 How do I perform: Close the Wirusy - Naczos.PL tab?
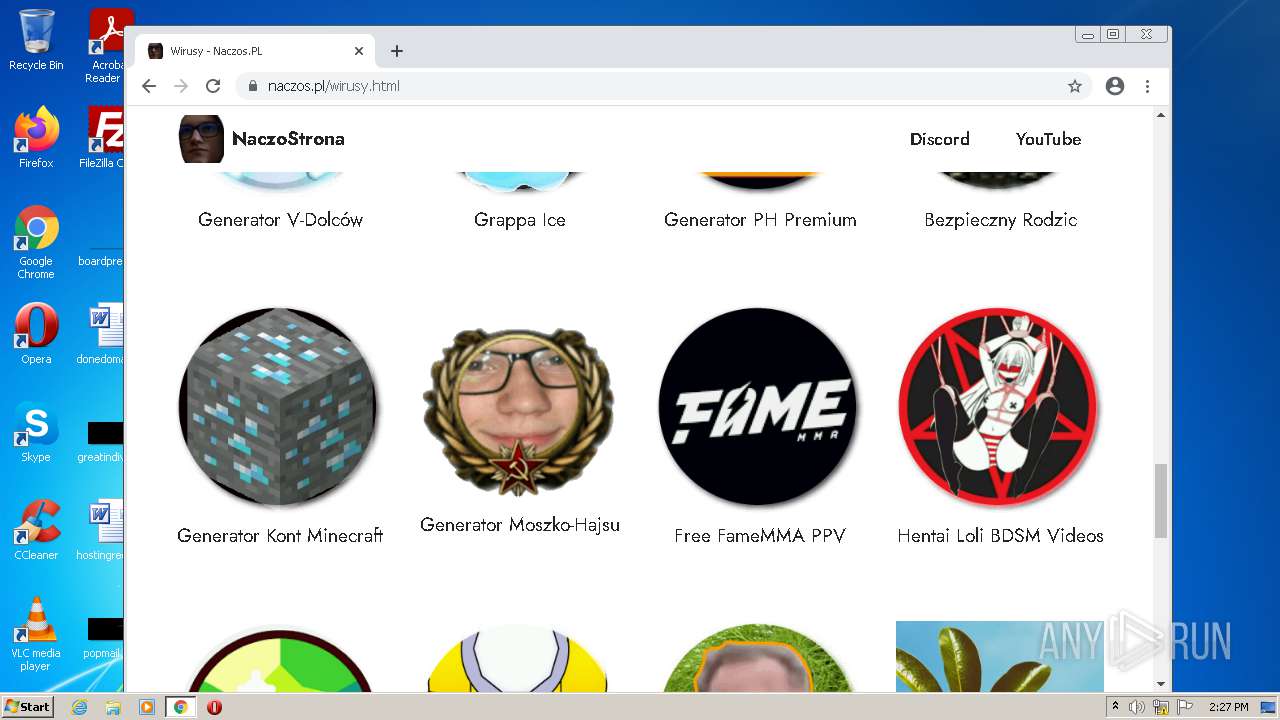click(x=359, y=51)
